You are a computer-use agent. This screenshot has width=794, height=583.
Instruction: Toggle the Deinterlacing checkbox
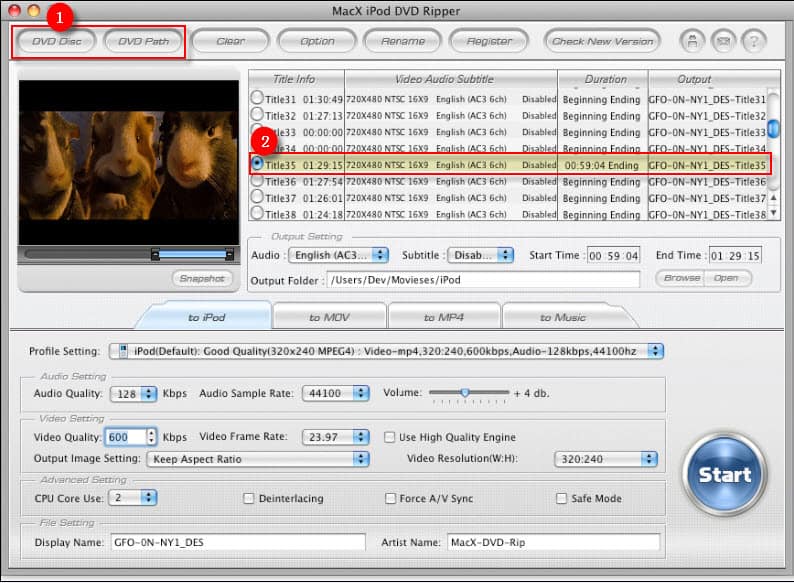pyautogui.click(x=249, y=497)
